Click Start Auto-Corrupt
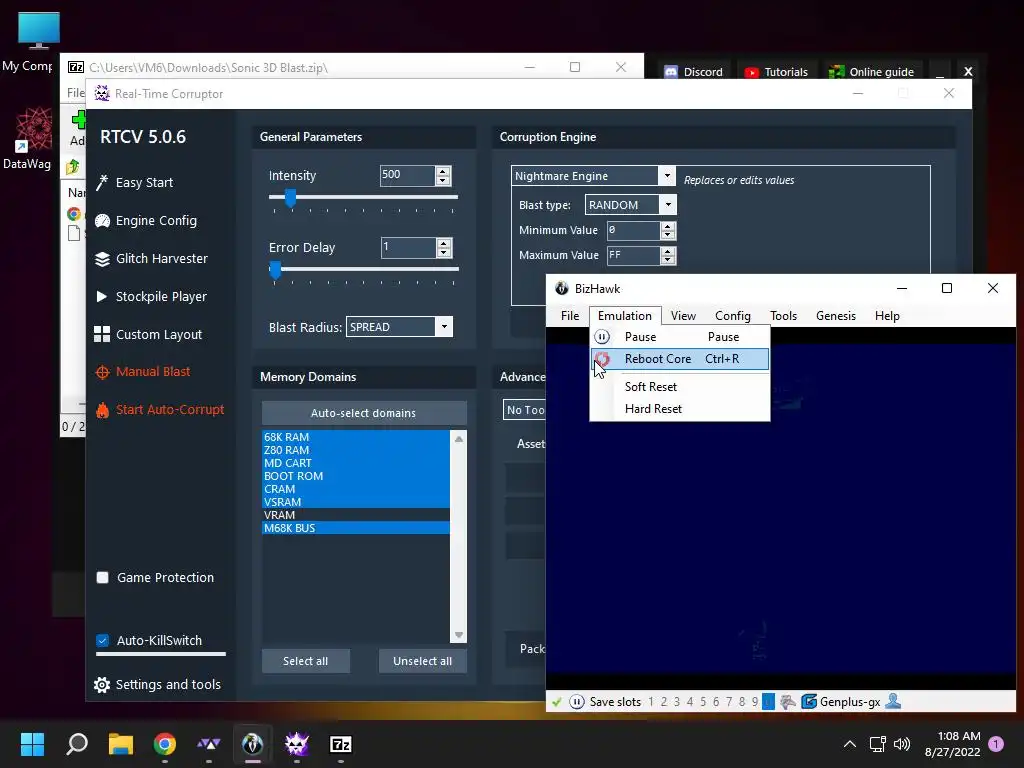Viewport: 1024px width, 768px height. coord(160,409)
